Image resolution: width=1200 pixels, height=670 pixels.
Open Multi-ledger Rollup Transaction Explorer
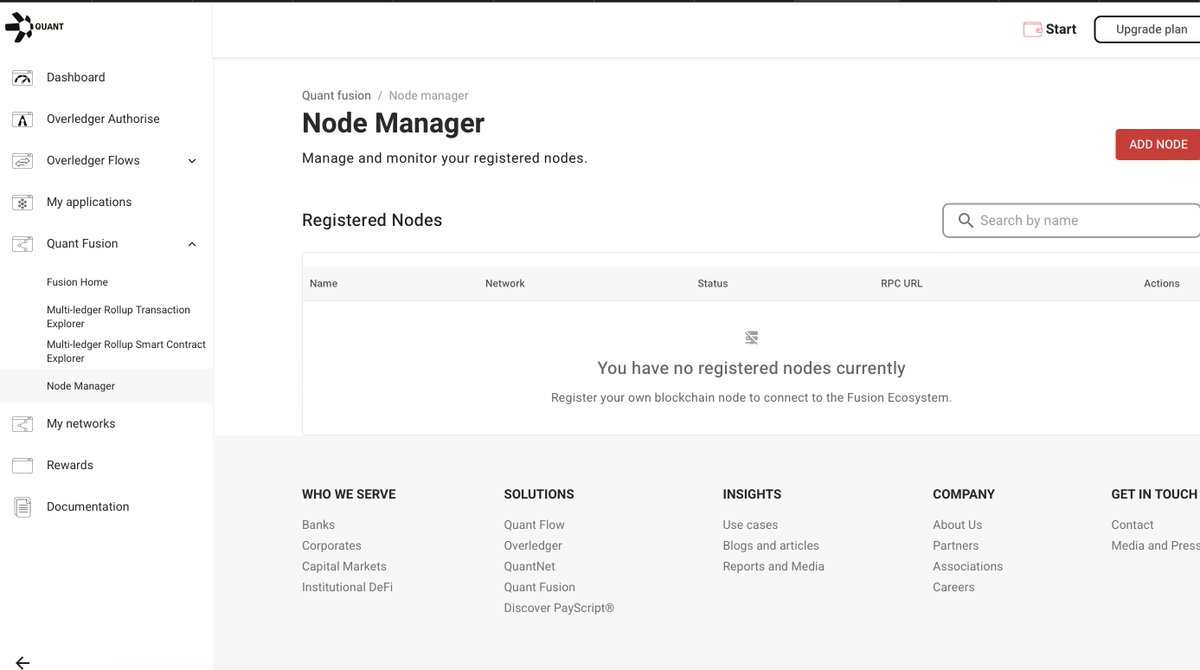(x=118, y=316)
